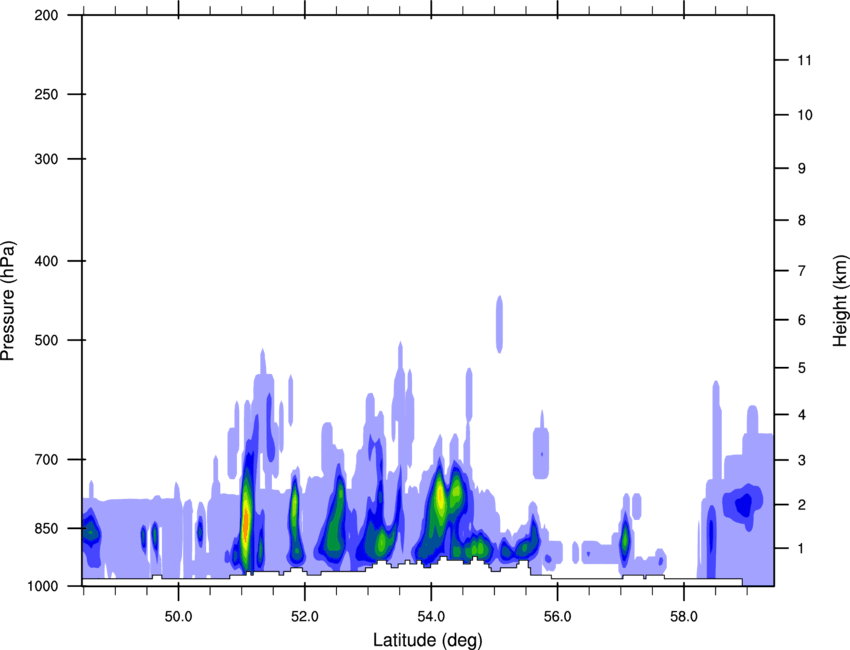Click the yellow contour peak near latitude 54

(x=441, y=496)
